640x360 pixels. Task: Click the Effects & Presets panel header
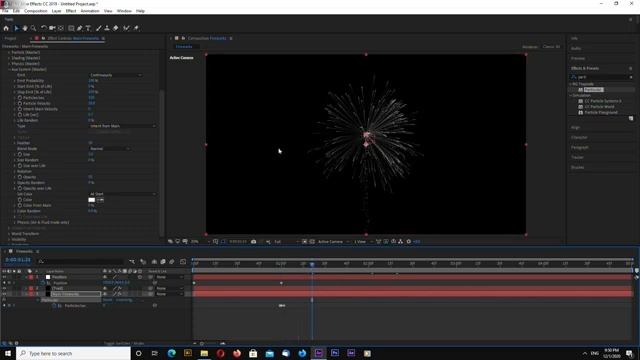pyautogui.click(x=585, y=68)
